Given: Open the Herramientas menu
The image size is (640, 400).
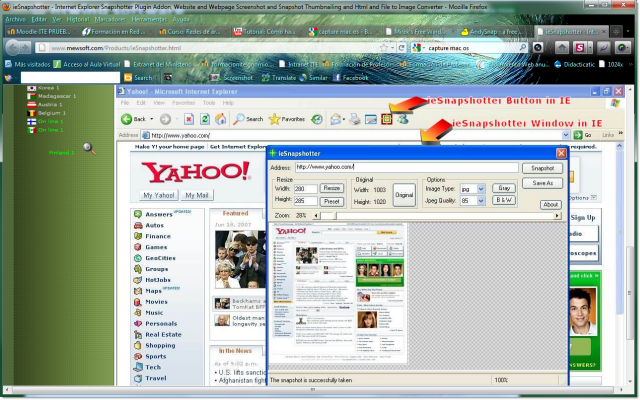Looking at the screenshot, I should [x=149, y=19].
